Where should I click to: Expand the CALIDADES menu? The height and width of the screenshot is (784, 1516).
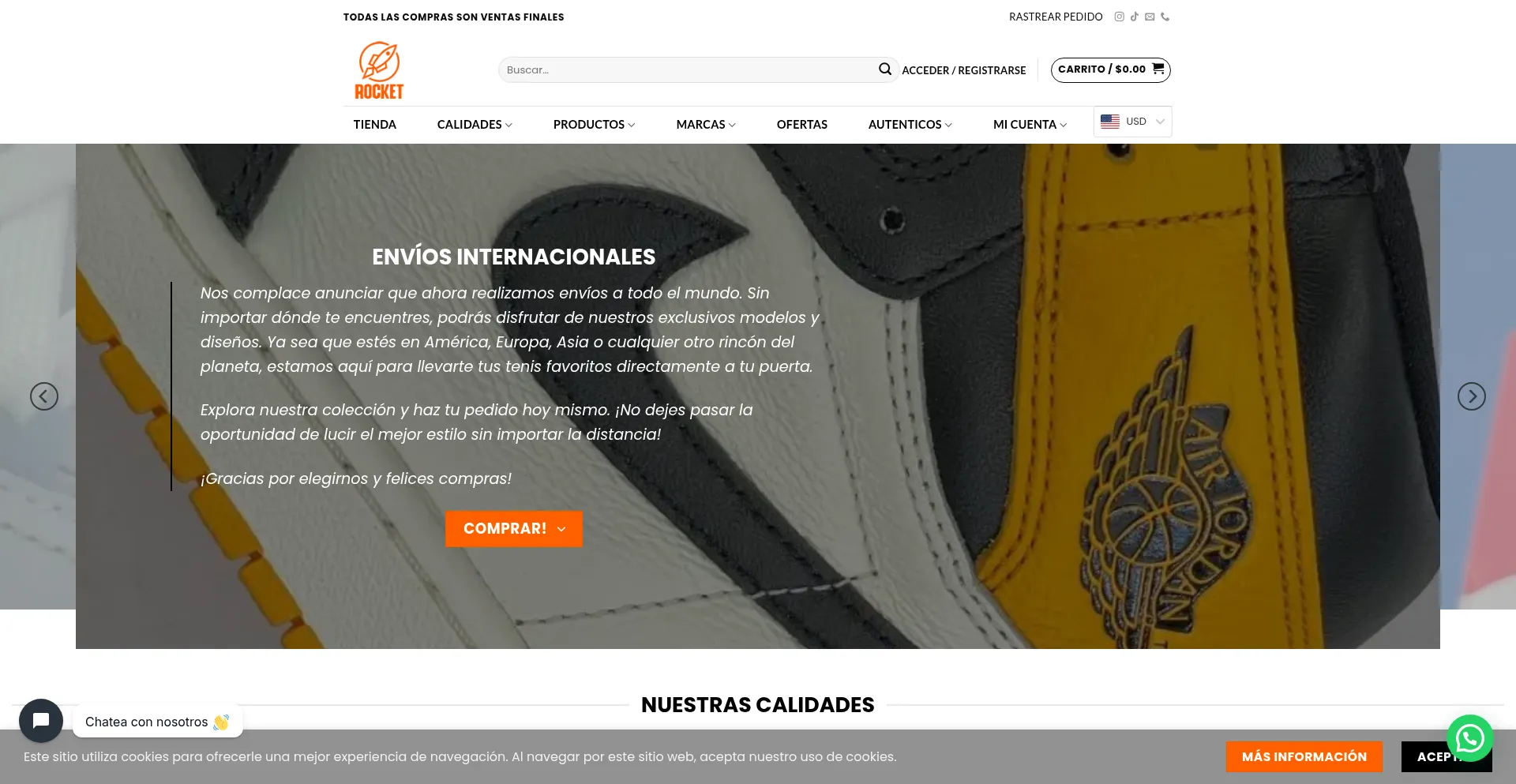click(x=475, y=125)
